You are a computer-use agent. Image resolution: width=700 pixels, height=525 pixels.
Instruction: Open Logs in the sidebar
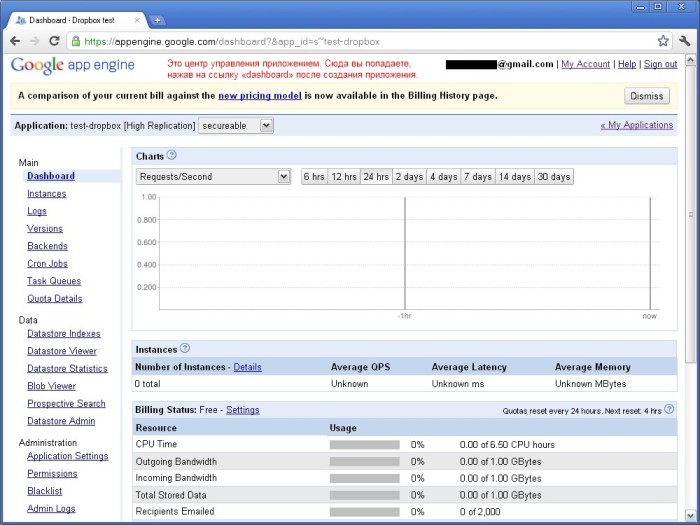[37, 211]
